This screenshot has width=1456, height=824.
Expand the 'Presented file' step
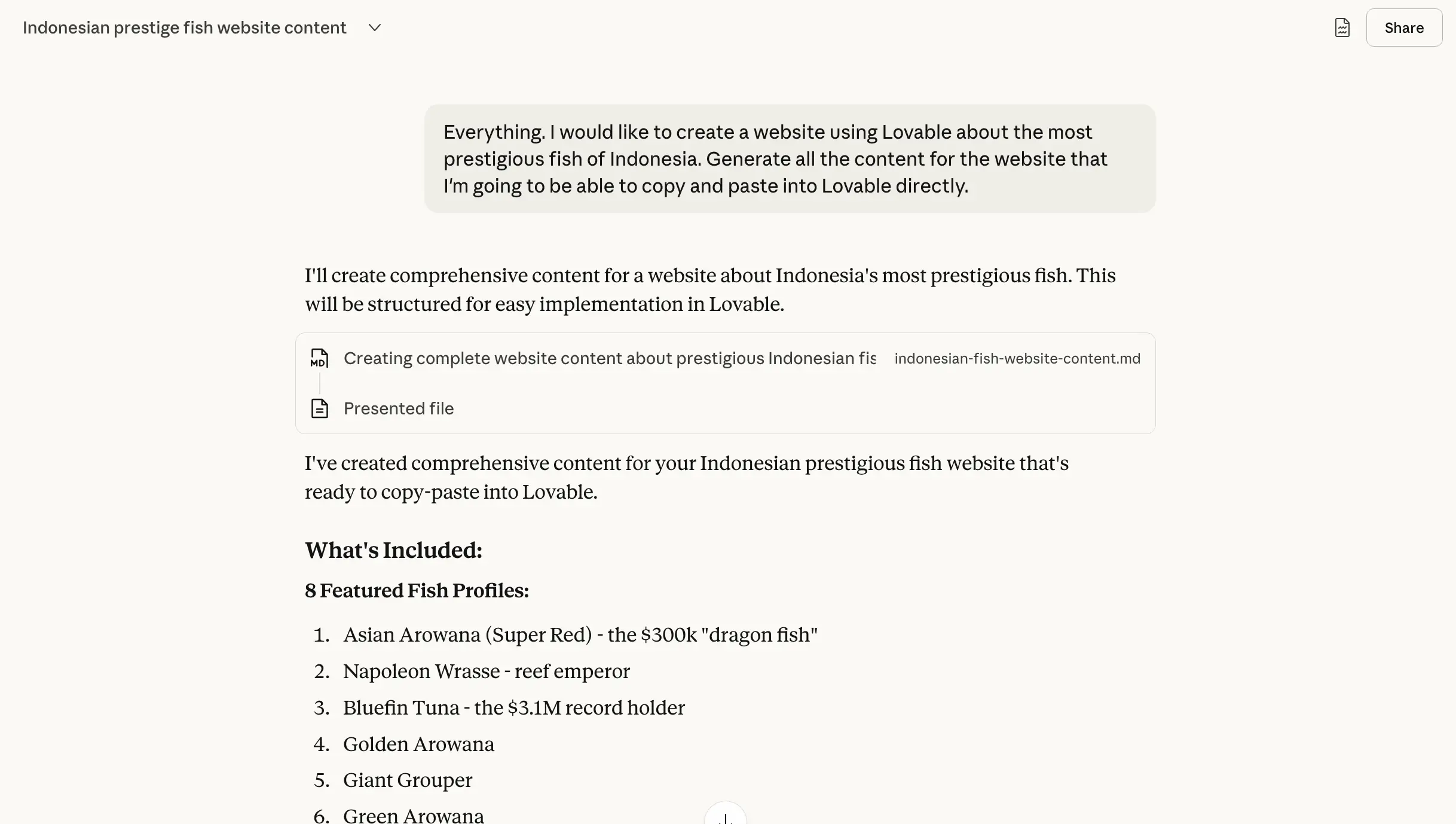(399, 408)
